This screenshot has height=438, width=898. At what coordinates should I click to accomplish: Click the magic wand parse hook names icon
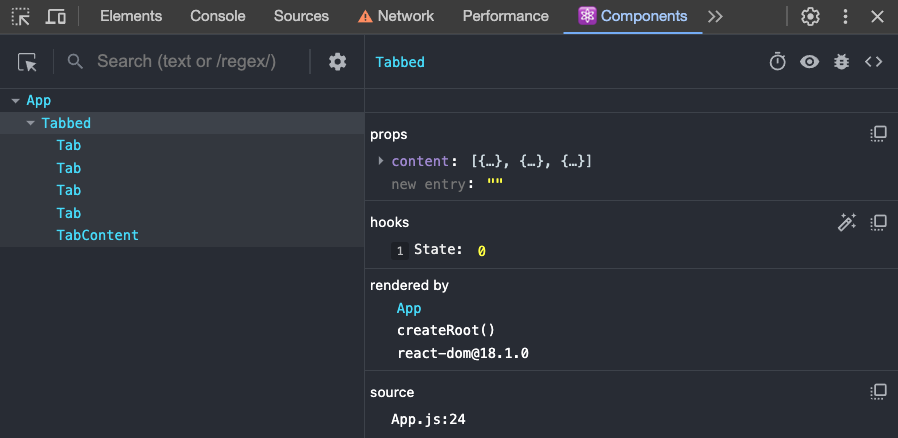pyautogui.click(x=846, y=222)
